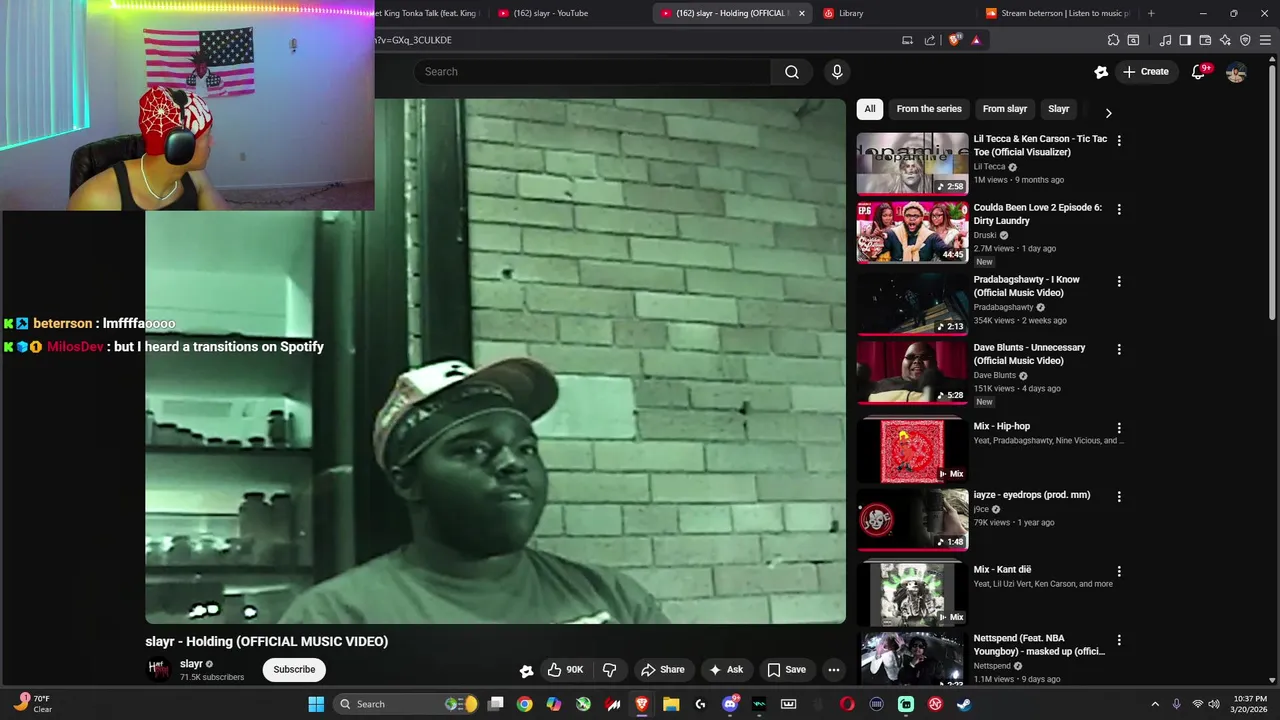Select the 'From slayr' filter chip
Screen dimensions: 1280x720
point(1005,109)
